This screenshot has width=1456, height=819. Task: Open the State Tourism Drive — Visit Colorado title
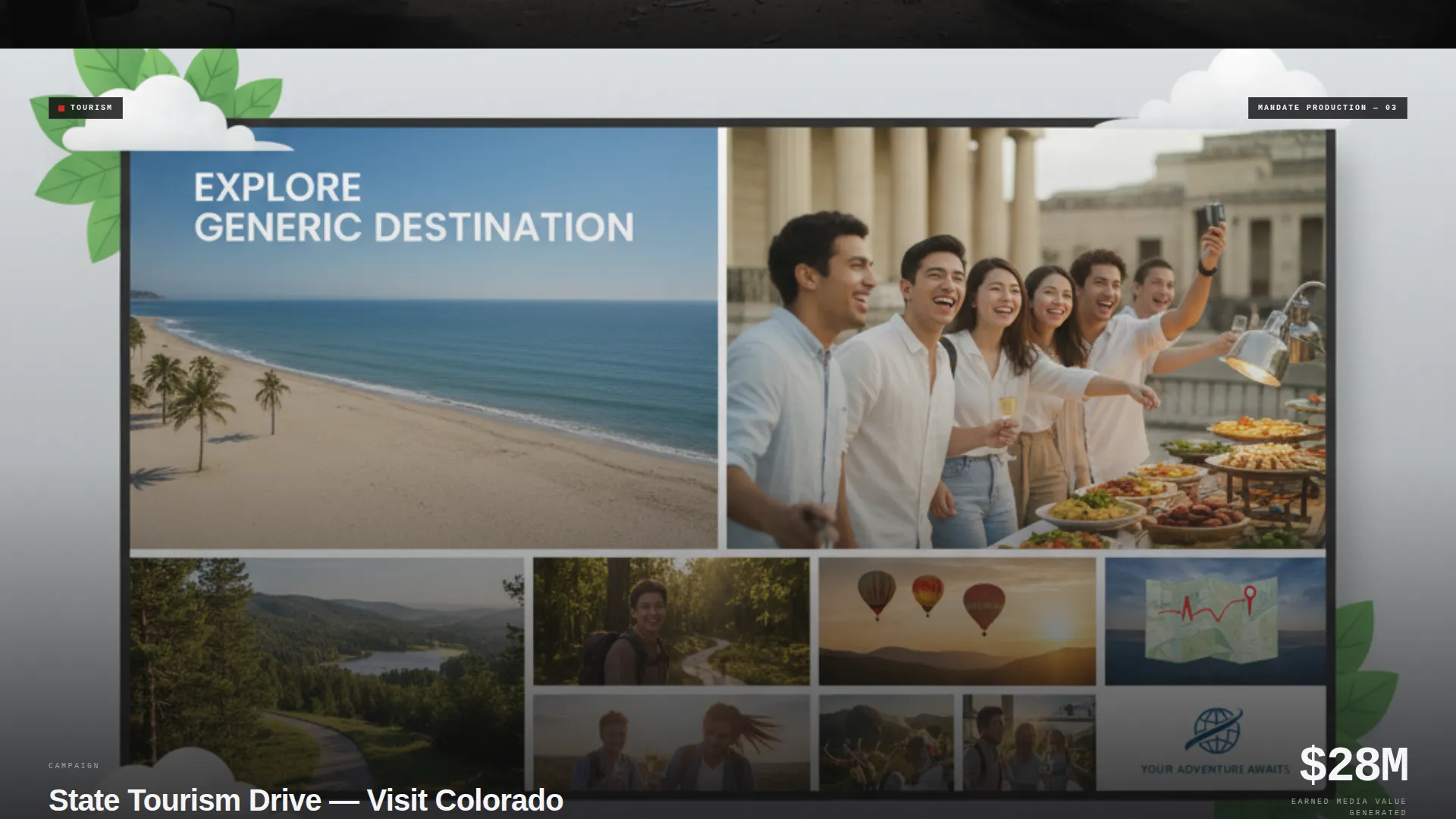pos(306,800)
